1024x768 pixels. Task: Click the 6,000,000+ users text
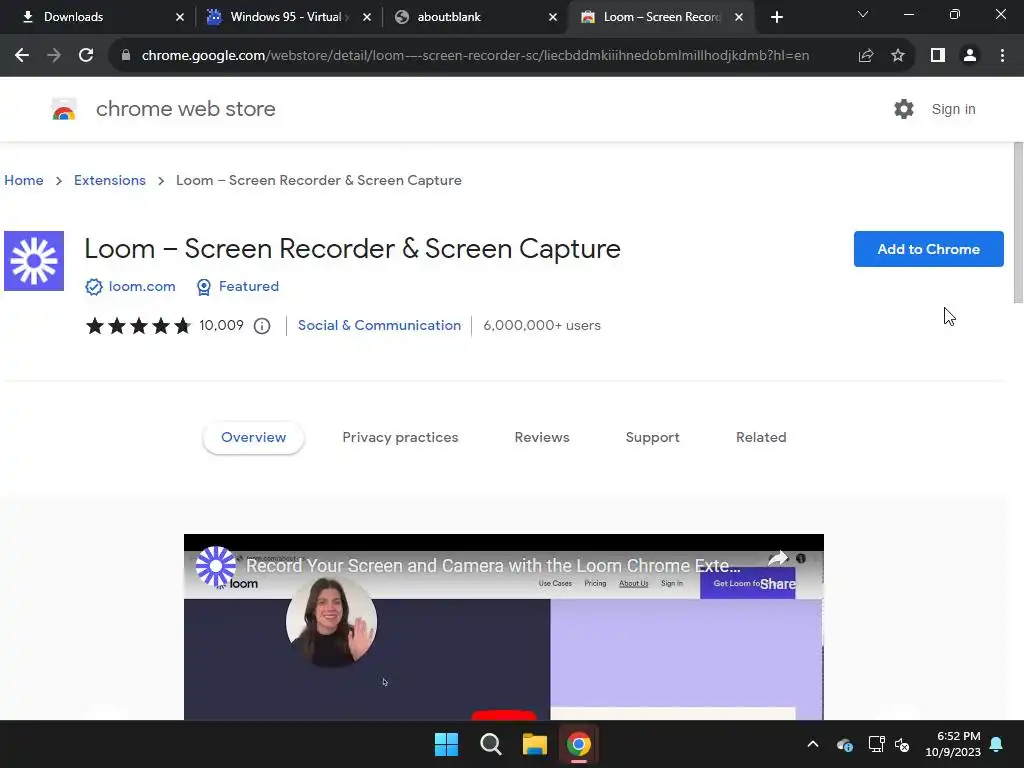[542, 325]
